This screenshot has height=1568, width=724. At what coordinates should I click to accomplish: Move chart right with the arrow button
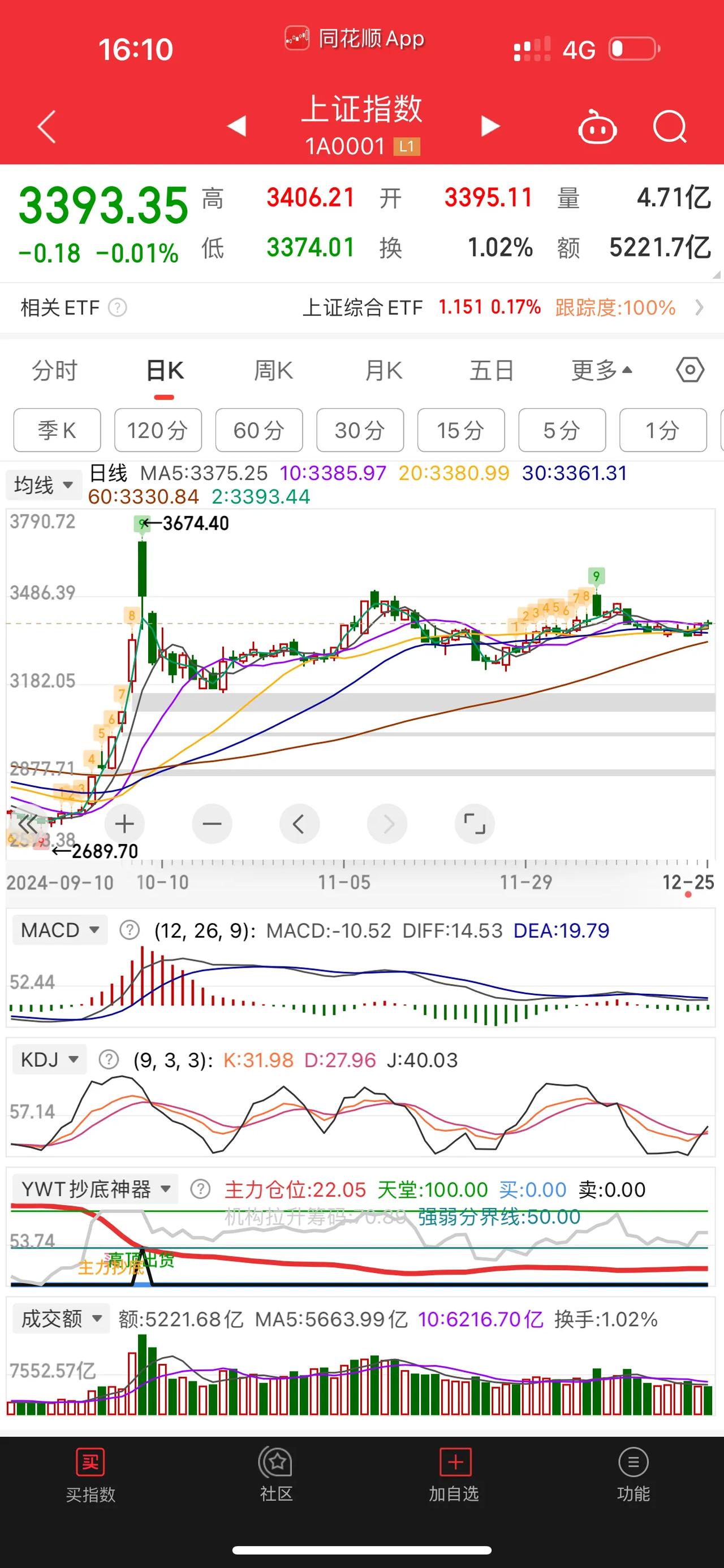coord(387,824)
